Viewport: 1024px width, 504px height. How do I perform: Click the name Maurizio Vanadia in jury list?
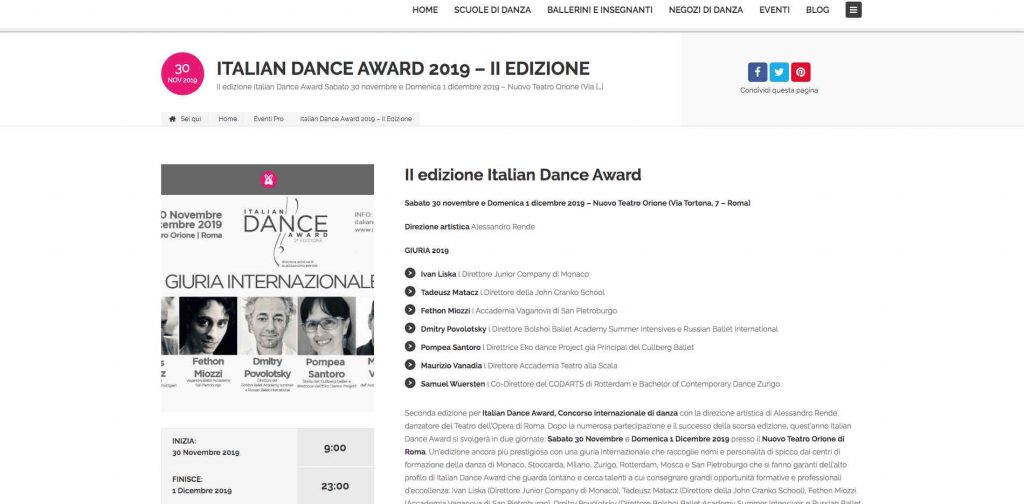tap(451, 366)
